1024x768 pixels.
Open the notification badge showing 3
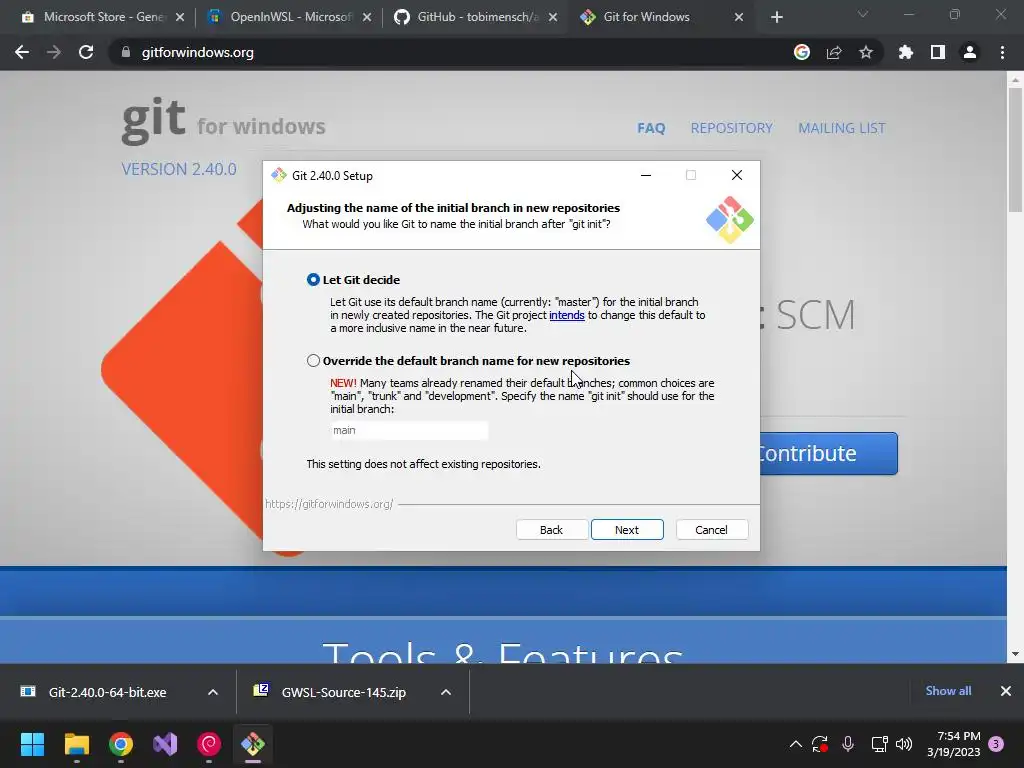[996, 744]
